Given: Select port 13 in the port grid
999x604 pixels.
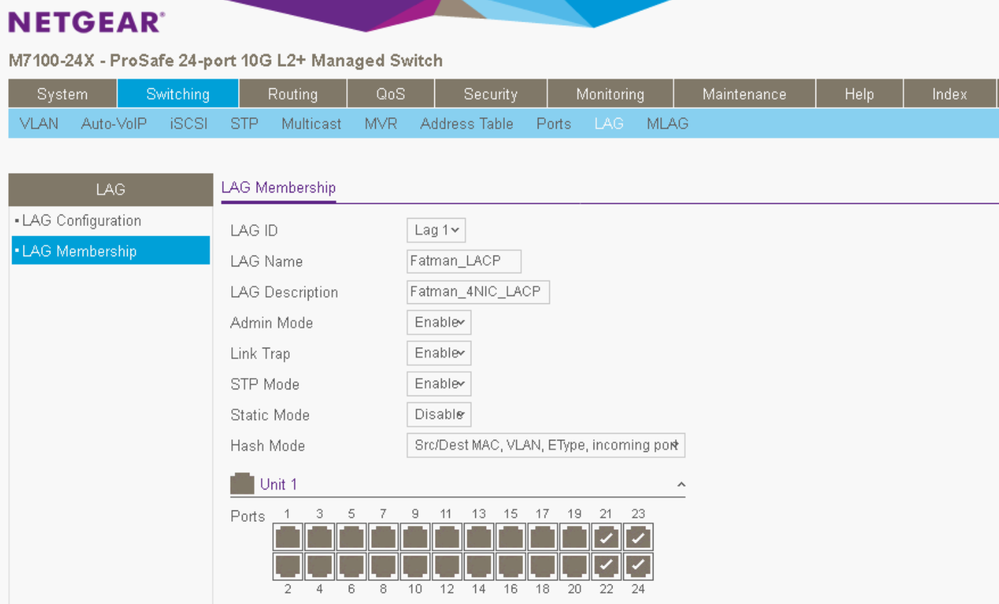Looking at the screenshot, I should pos(478,537).
